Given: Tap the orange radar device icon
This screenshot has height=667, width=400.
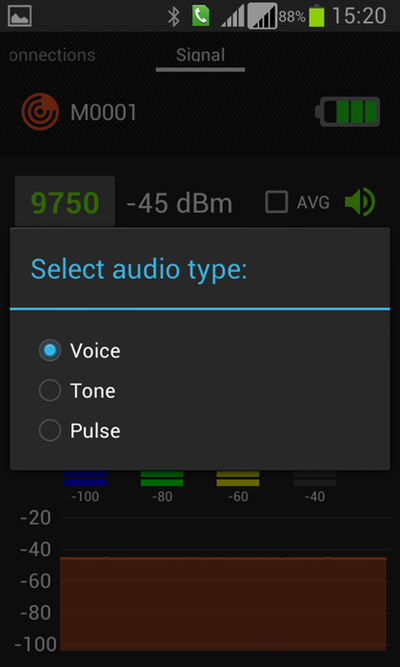Looking at the screenshot, I should [40, 111].
